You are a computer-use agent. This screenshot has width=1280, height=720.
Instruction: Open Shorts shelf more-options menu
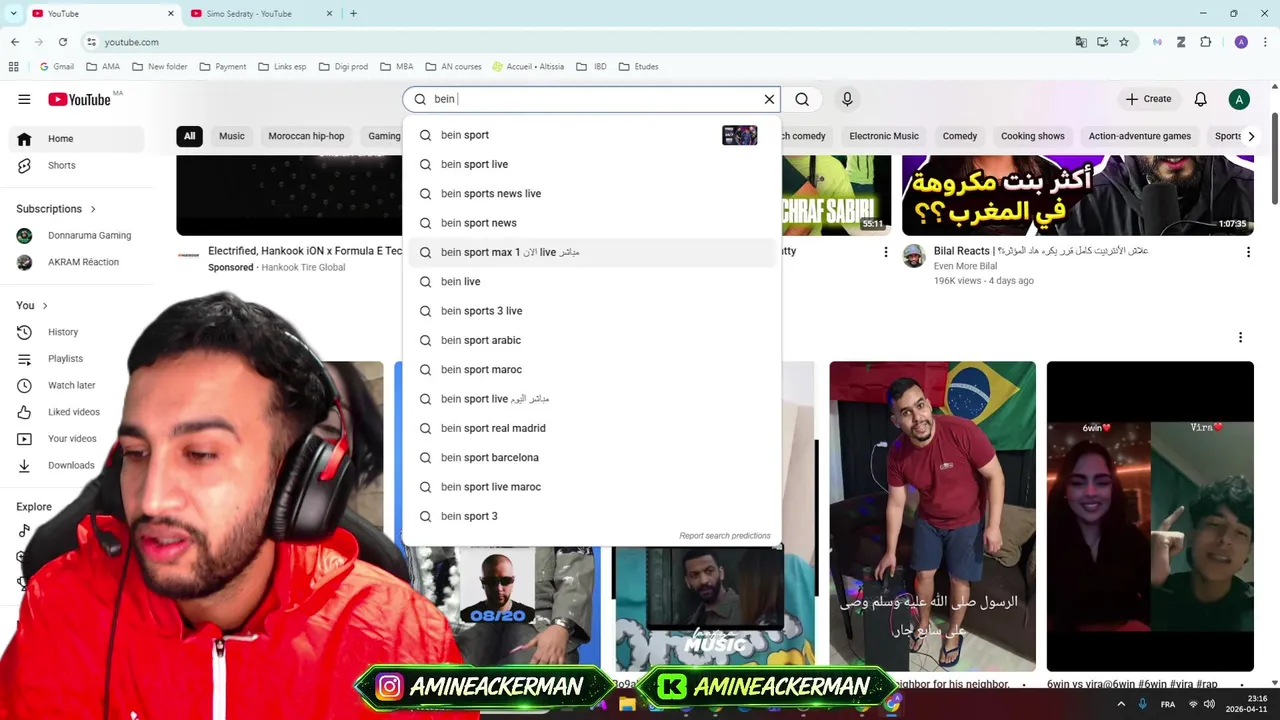[1240, 338]
